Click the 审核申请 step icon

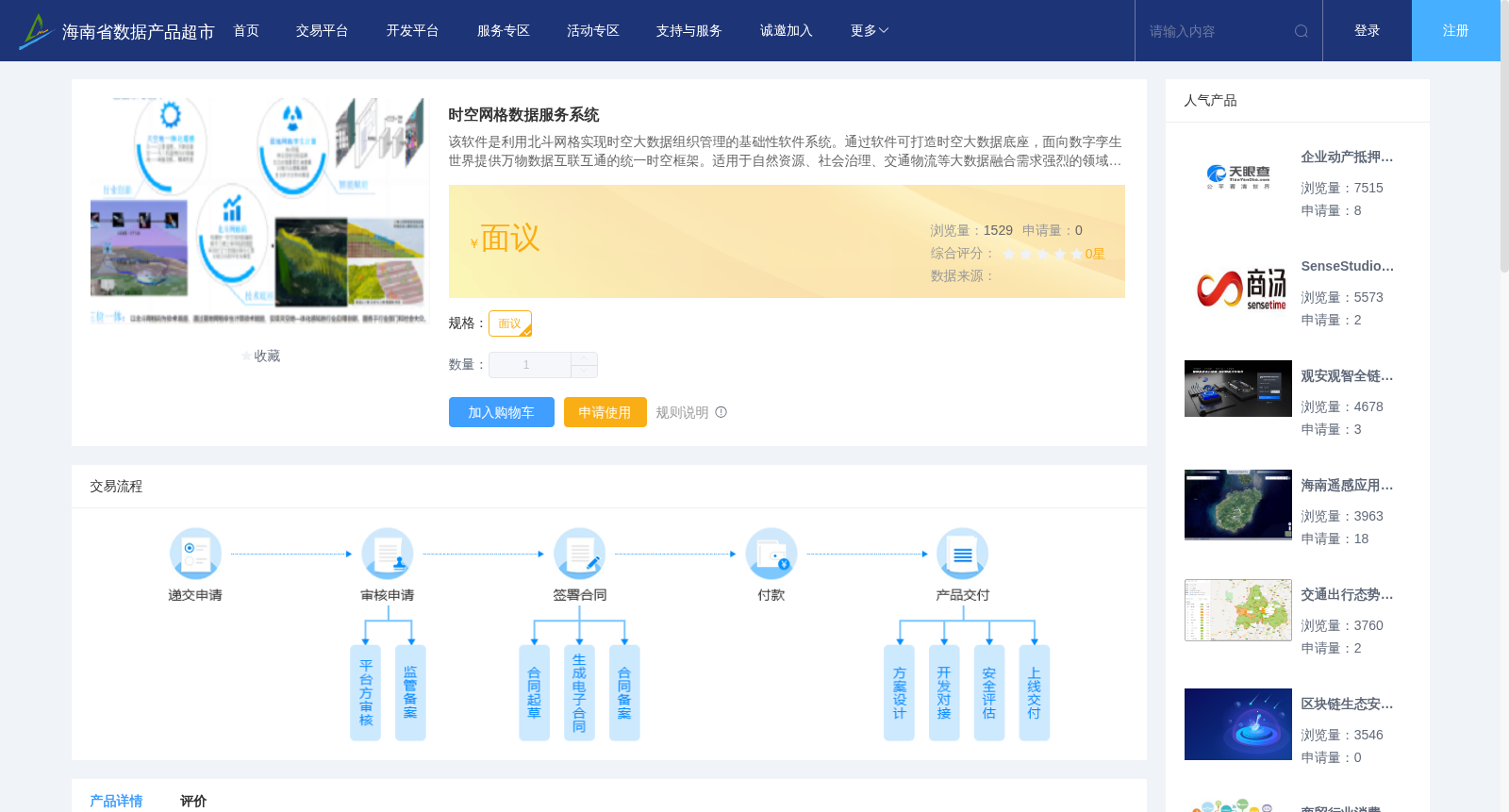[388, 554]
